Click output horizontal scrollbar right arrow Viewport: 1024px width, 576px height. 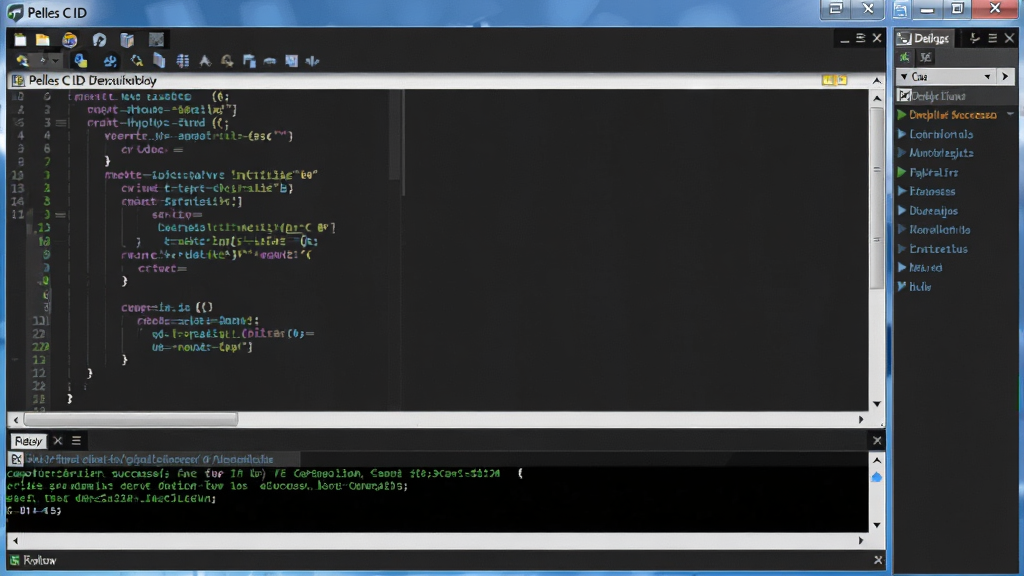(861, 540)
